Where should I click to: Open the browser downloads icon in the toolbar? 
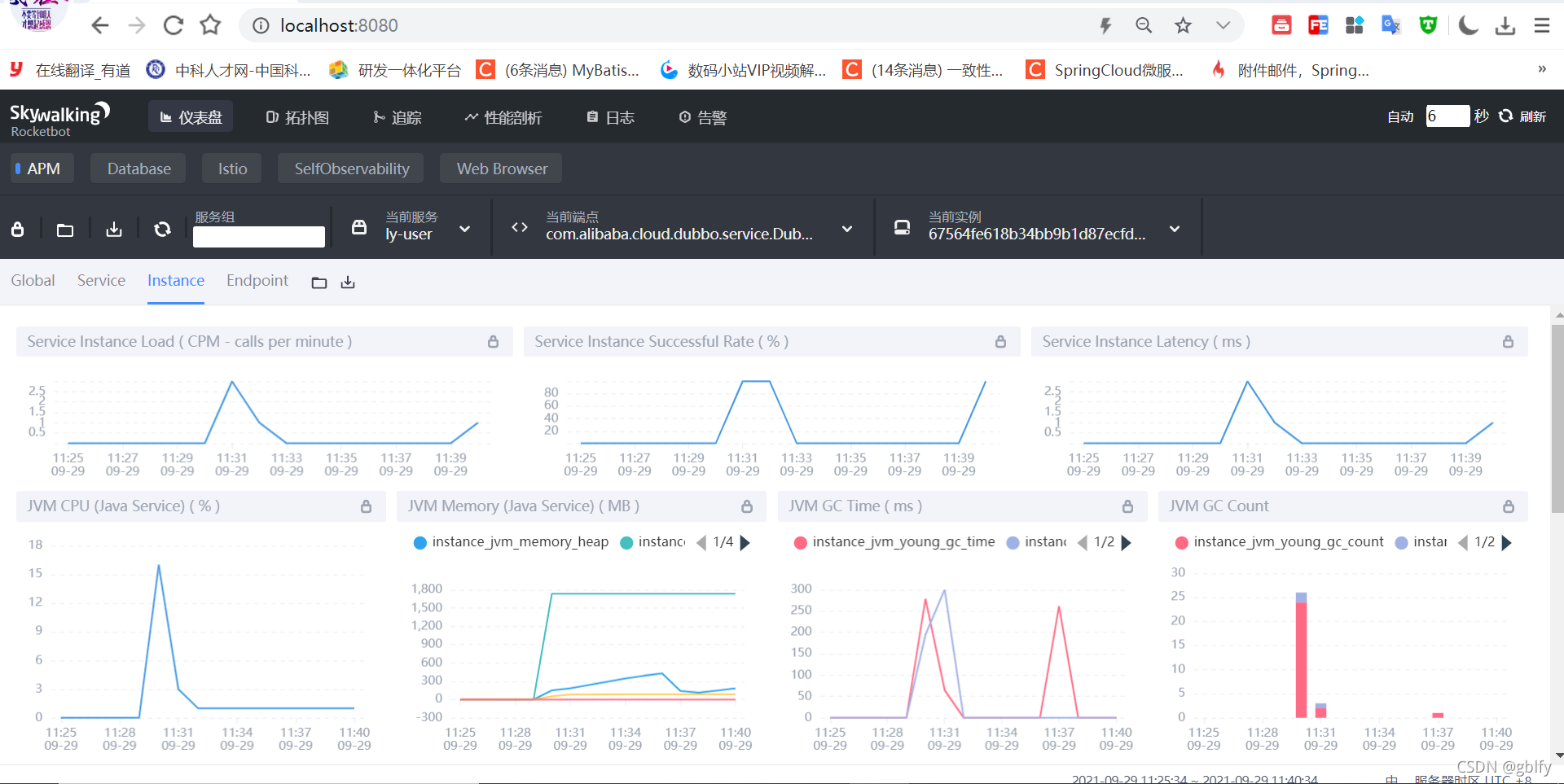[1505, 26]
